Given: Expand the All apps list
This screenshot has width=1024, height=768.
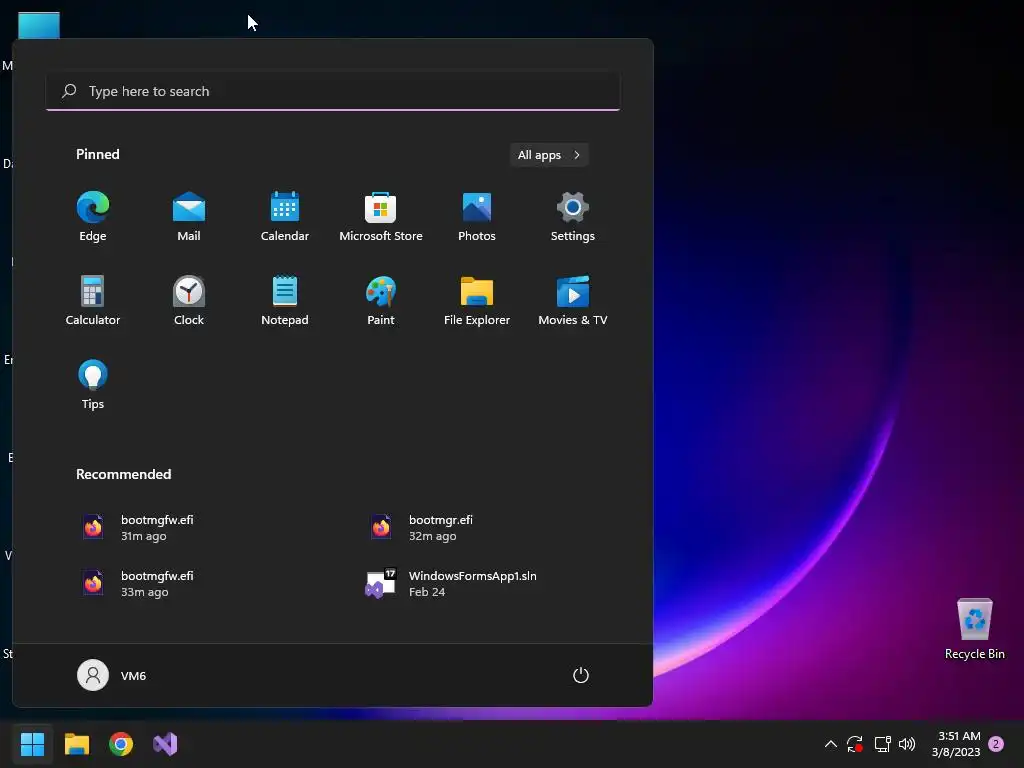Looking at the screenshot, I should click(x=549, y=155).
